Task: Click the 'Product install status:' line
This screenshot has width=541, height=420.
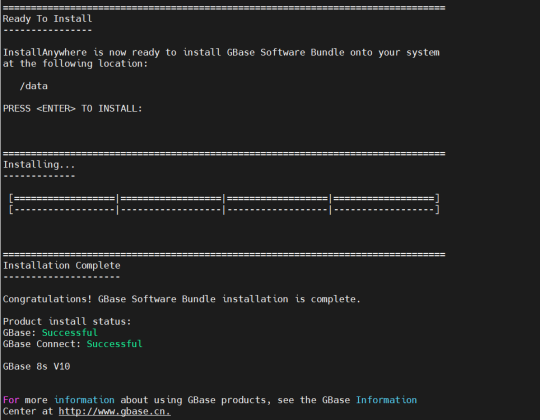Action: 67,321
